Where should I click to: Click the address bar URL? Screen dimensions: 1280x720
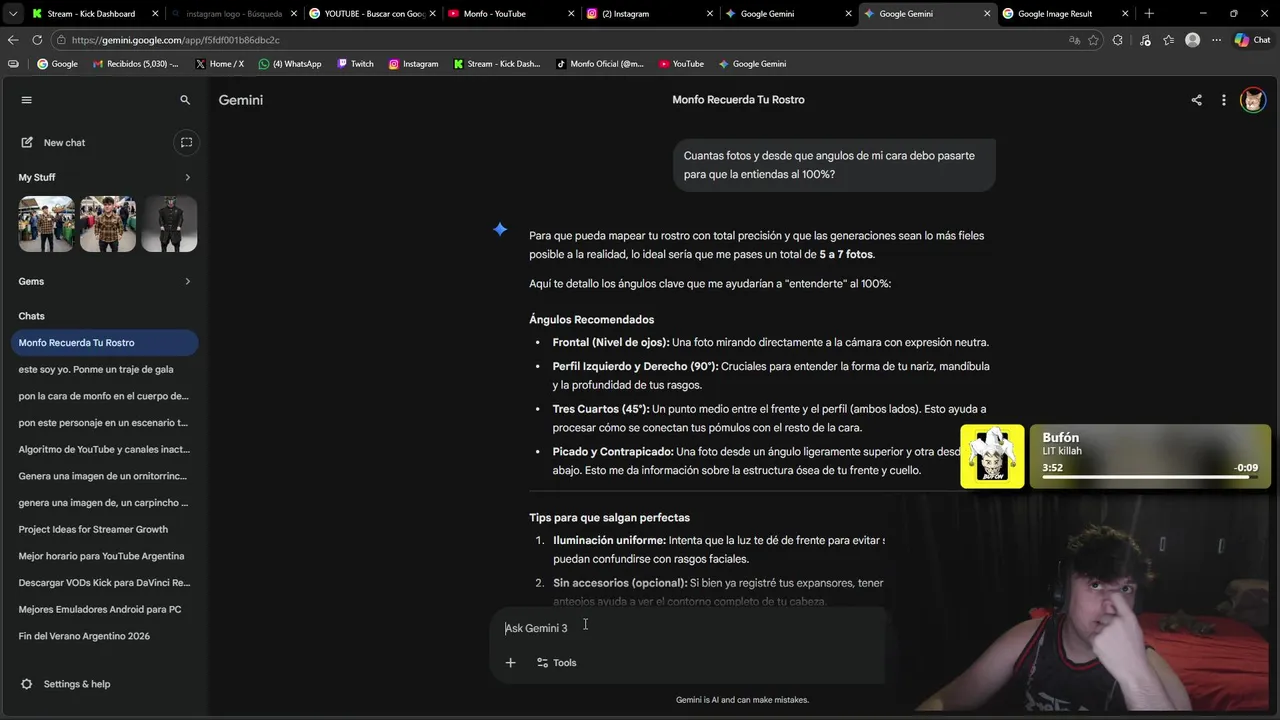point(176,40)
